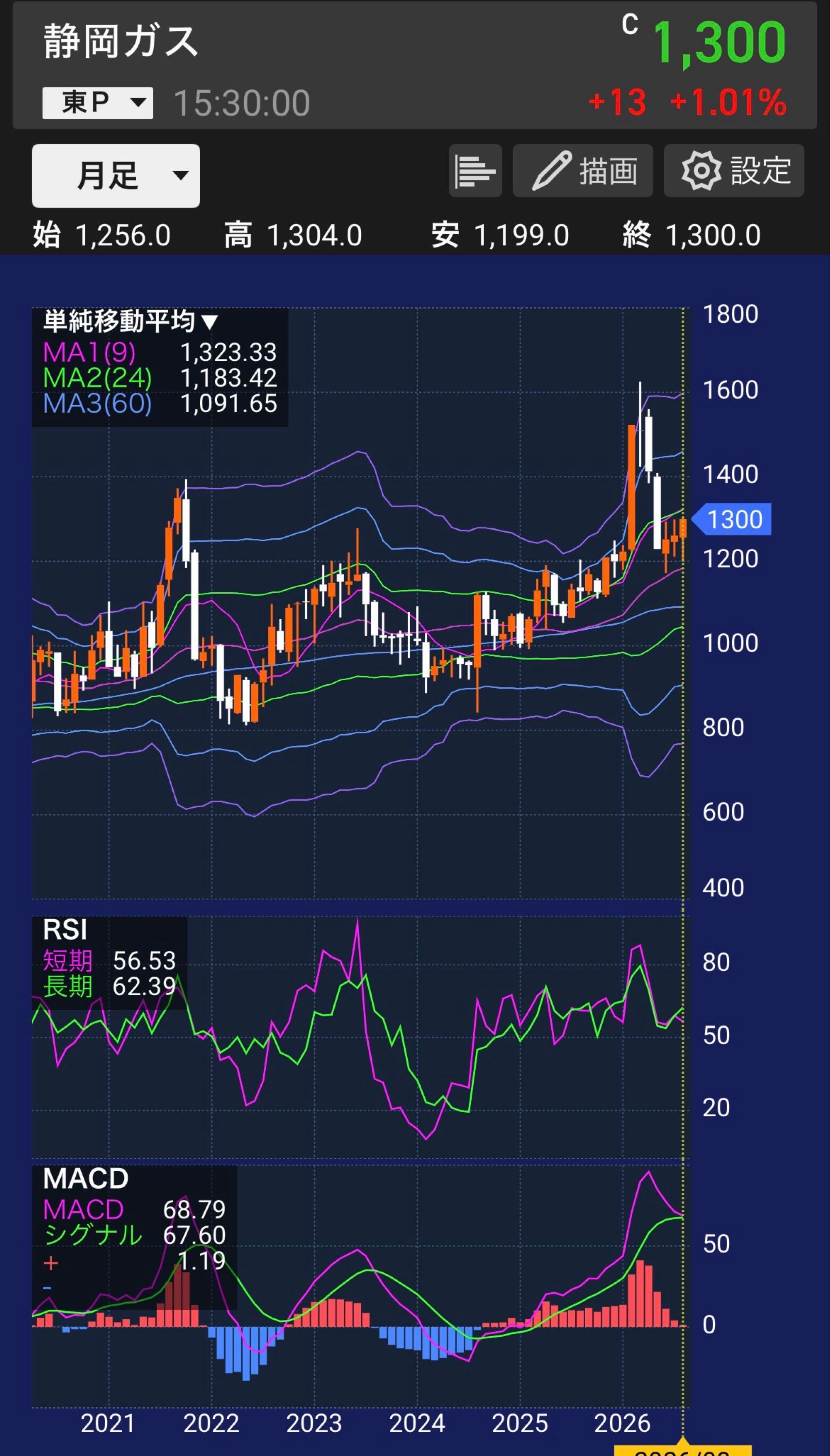Screen dimensions: 830x1456
Task: Tap the RSI 長期 62.39 reading
Action: tap(110, 986)
